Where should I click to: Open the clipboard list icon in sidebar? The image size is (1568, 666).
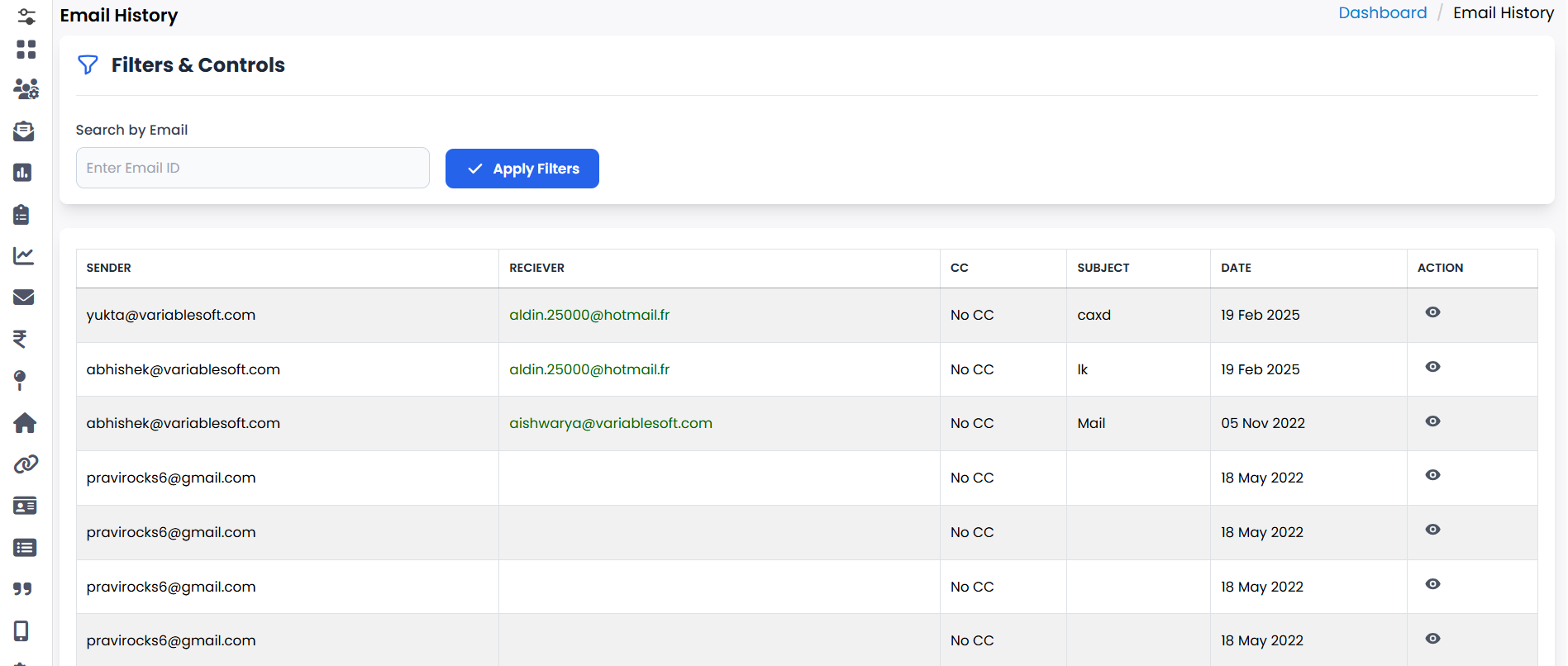coord(21,215)
